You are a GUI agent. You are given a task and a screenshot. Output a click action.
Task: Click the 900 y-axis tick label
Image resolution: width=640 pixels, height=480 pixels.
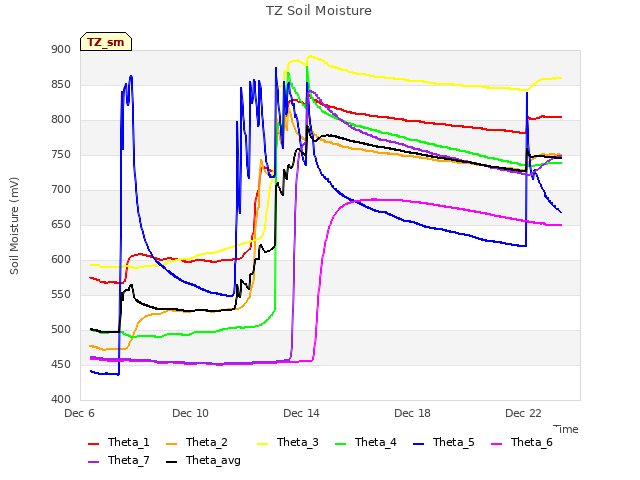61,50
